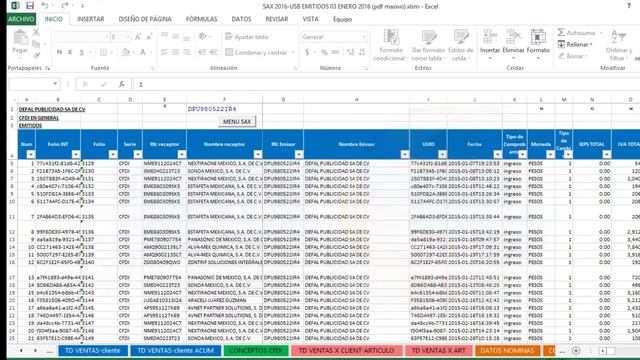
Task: Pick the font color A swatch
Action: (x=143, y=52)
